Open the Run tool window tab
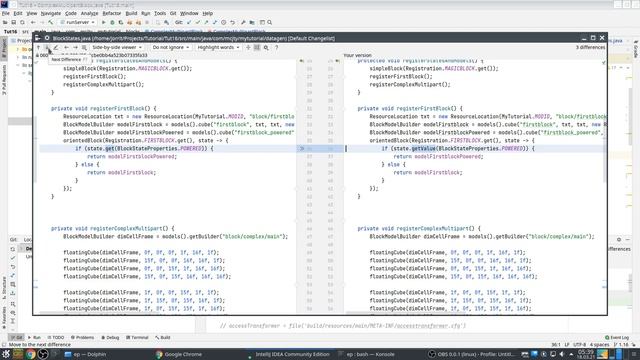 click(x=34, y=338)
